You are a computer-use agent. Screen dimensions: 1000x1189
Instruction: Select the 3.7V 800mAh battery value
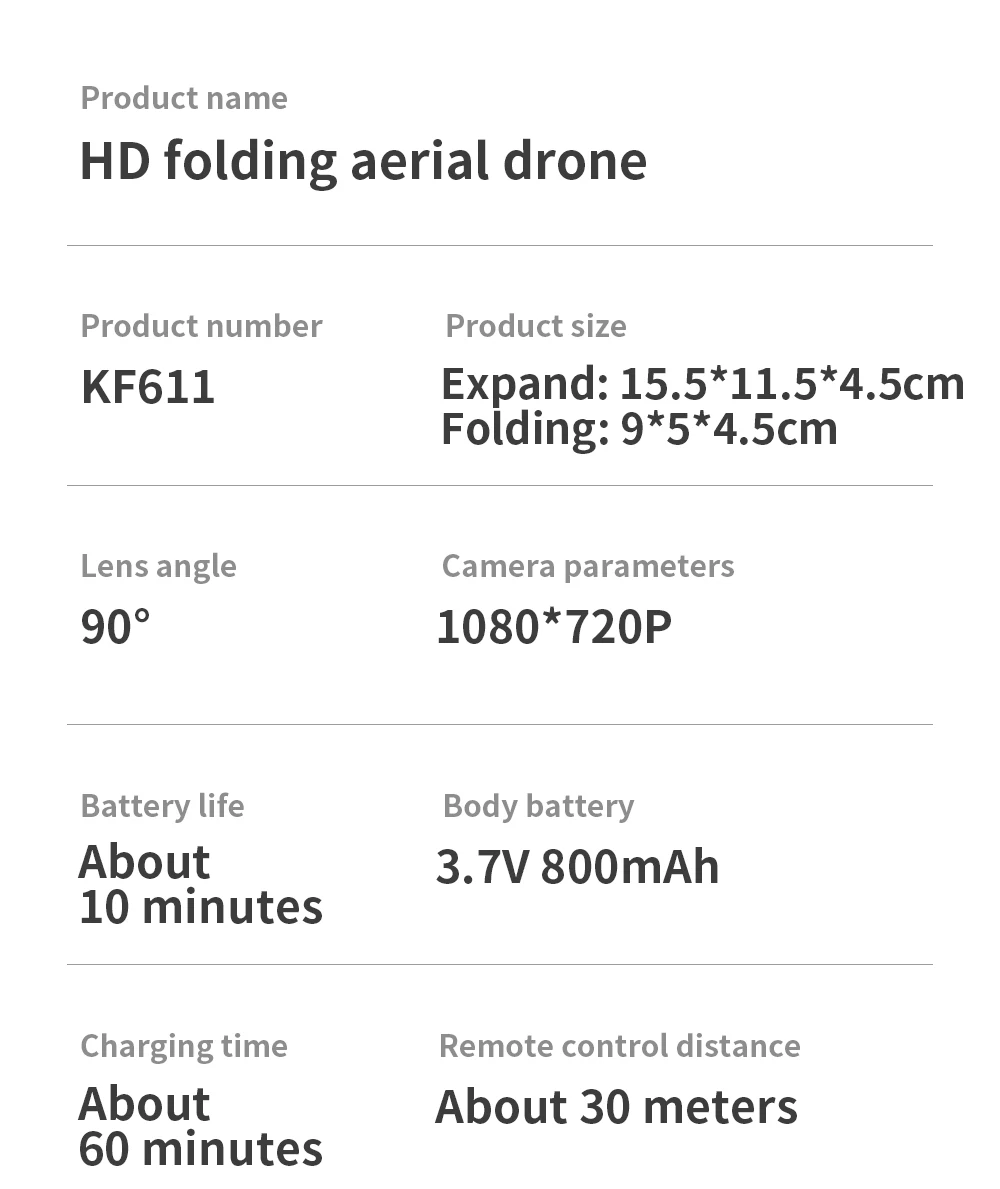(x=577, y=867)
